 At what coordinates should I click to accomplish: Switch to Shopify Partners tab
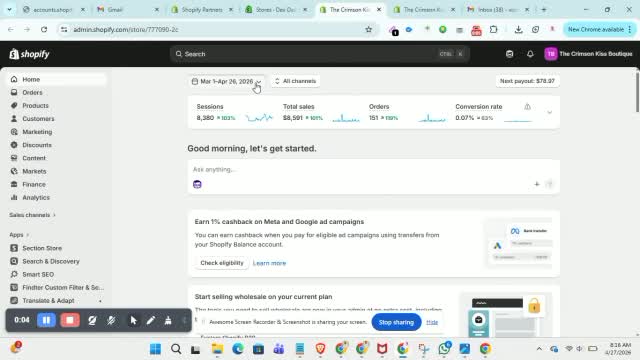(202, 9)
